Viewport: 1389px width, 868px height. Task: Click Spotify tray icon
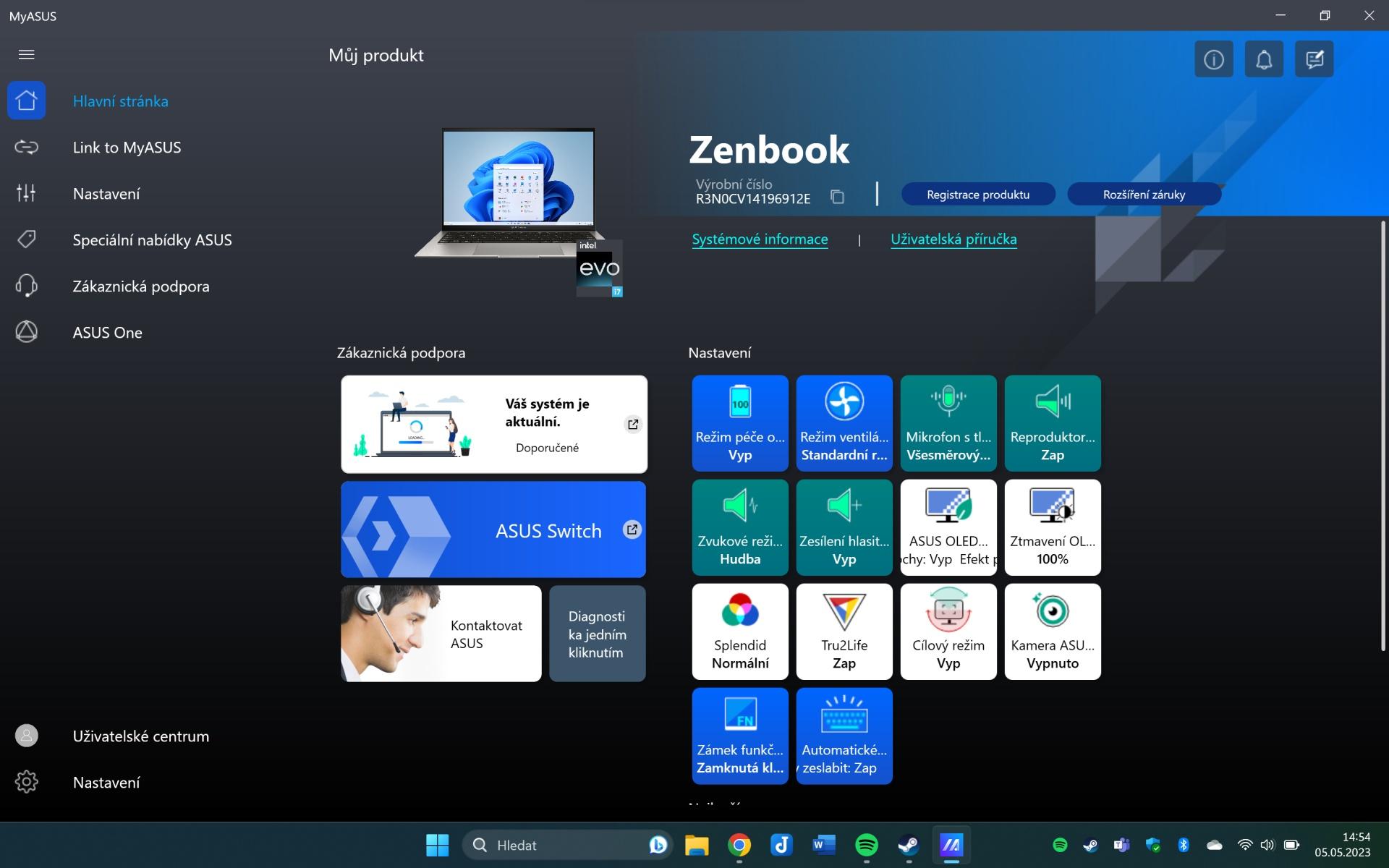click(1060, 845)
